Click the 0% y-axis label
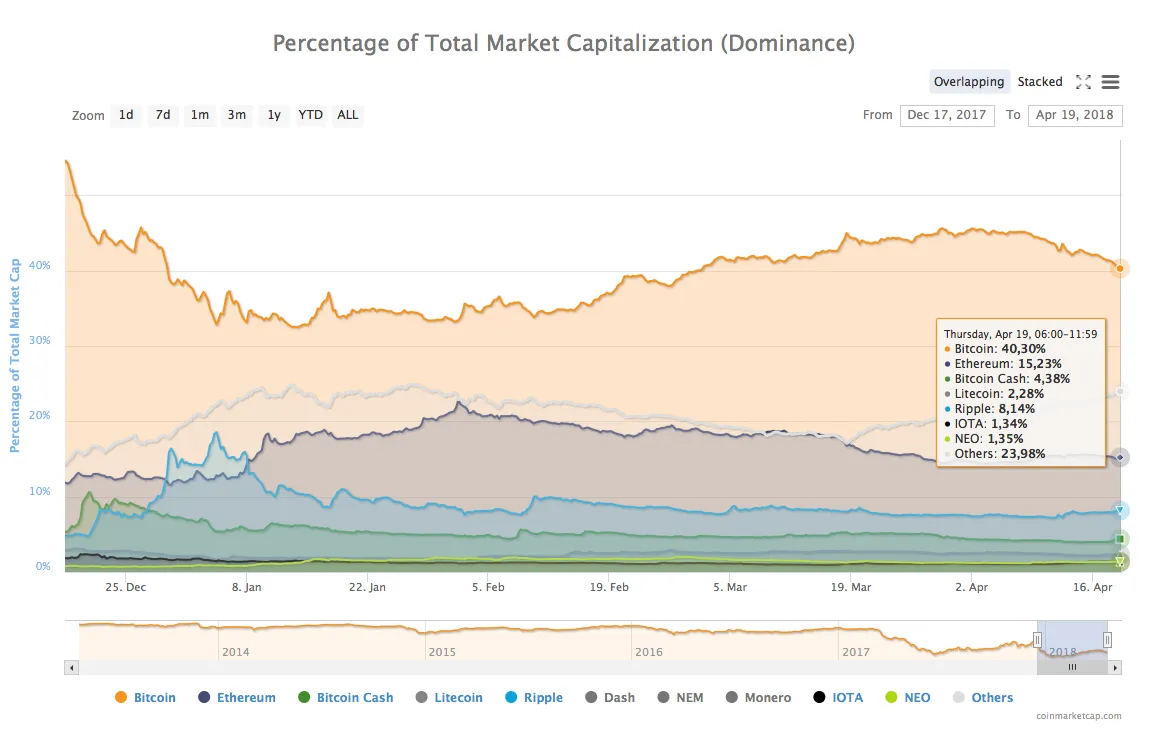Image resolution: width=1153 pixels, height=733 pixels. point(43,565)
